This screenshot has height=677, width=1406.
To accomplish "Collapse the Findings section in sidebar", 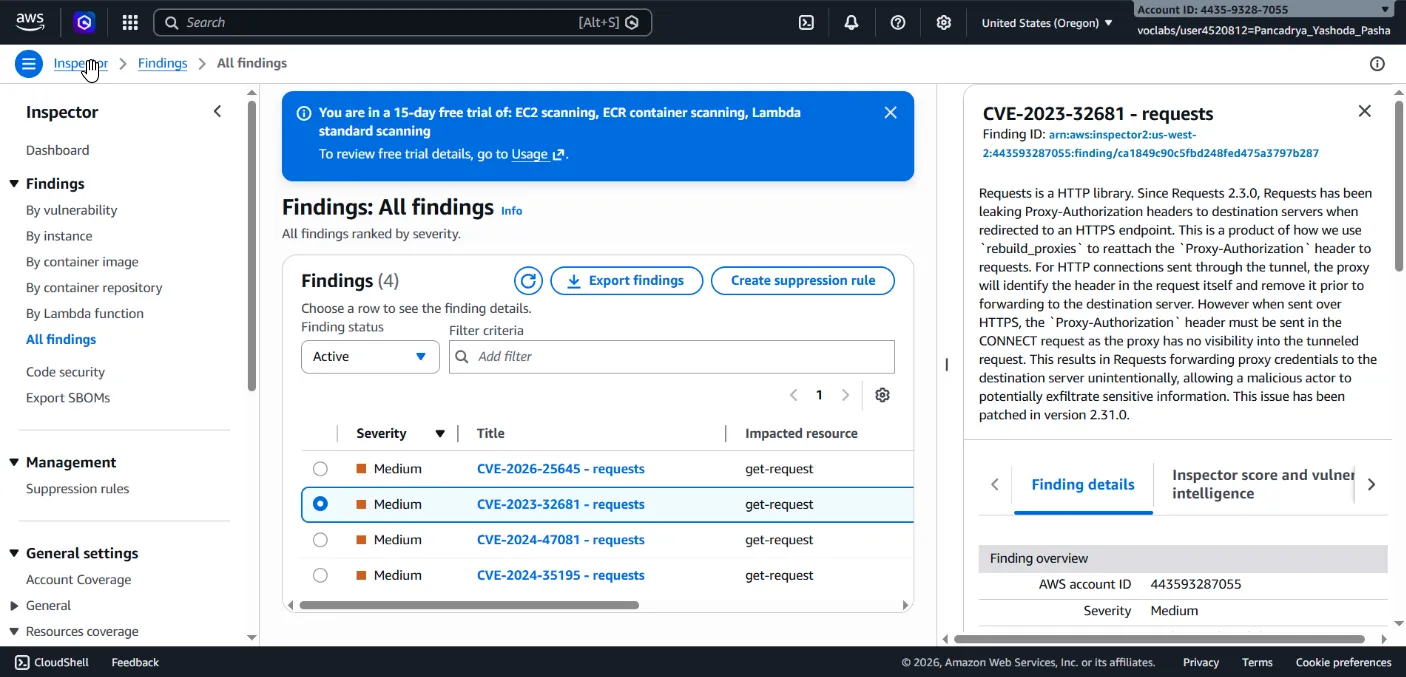I will tap(14, 184).
